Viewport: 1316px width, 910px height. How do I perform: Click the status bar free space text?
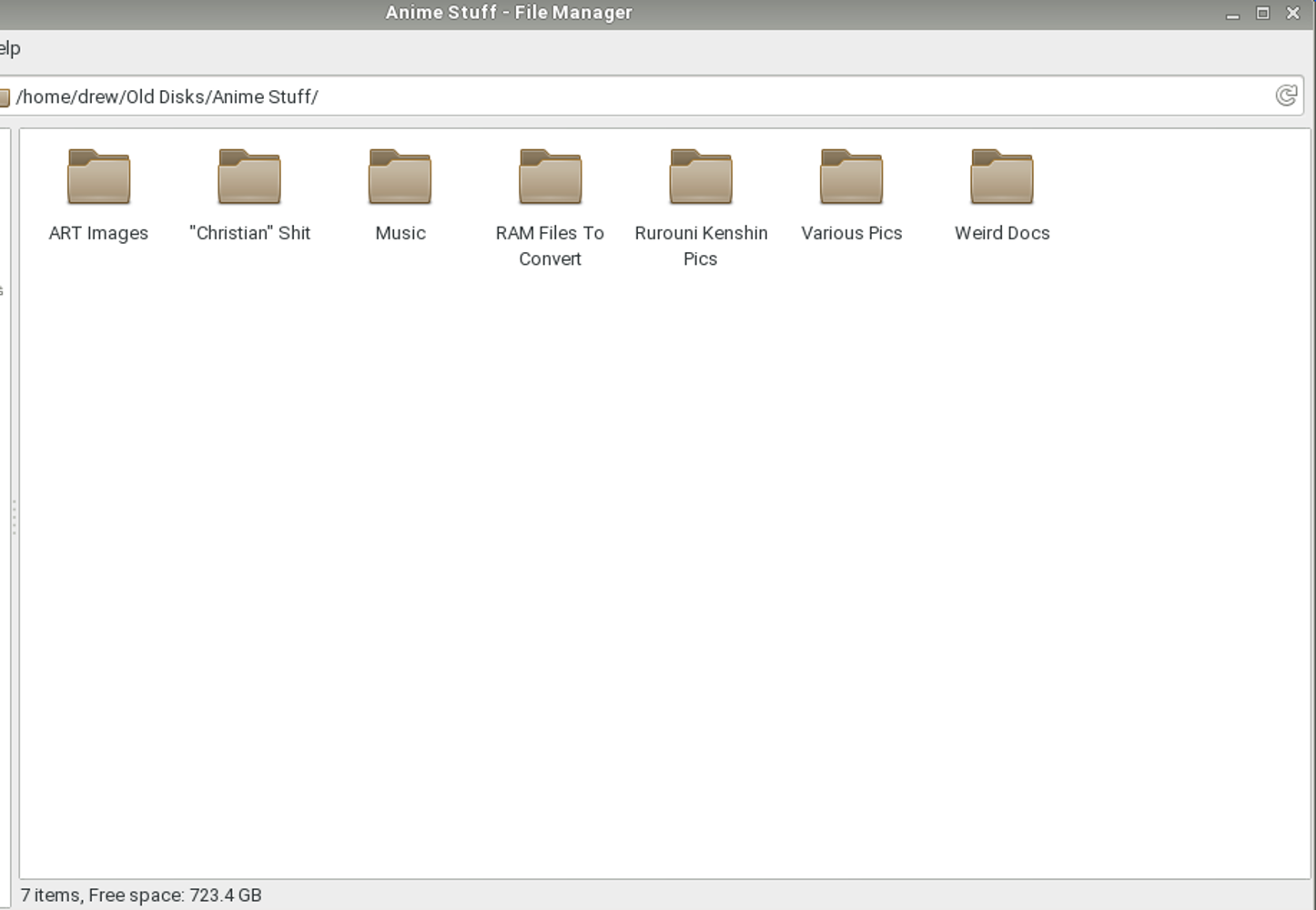(141, 895)
